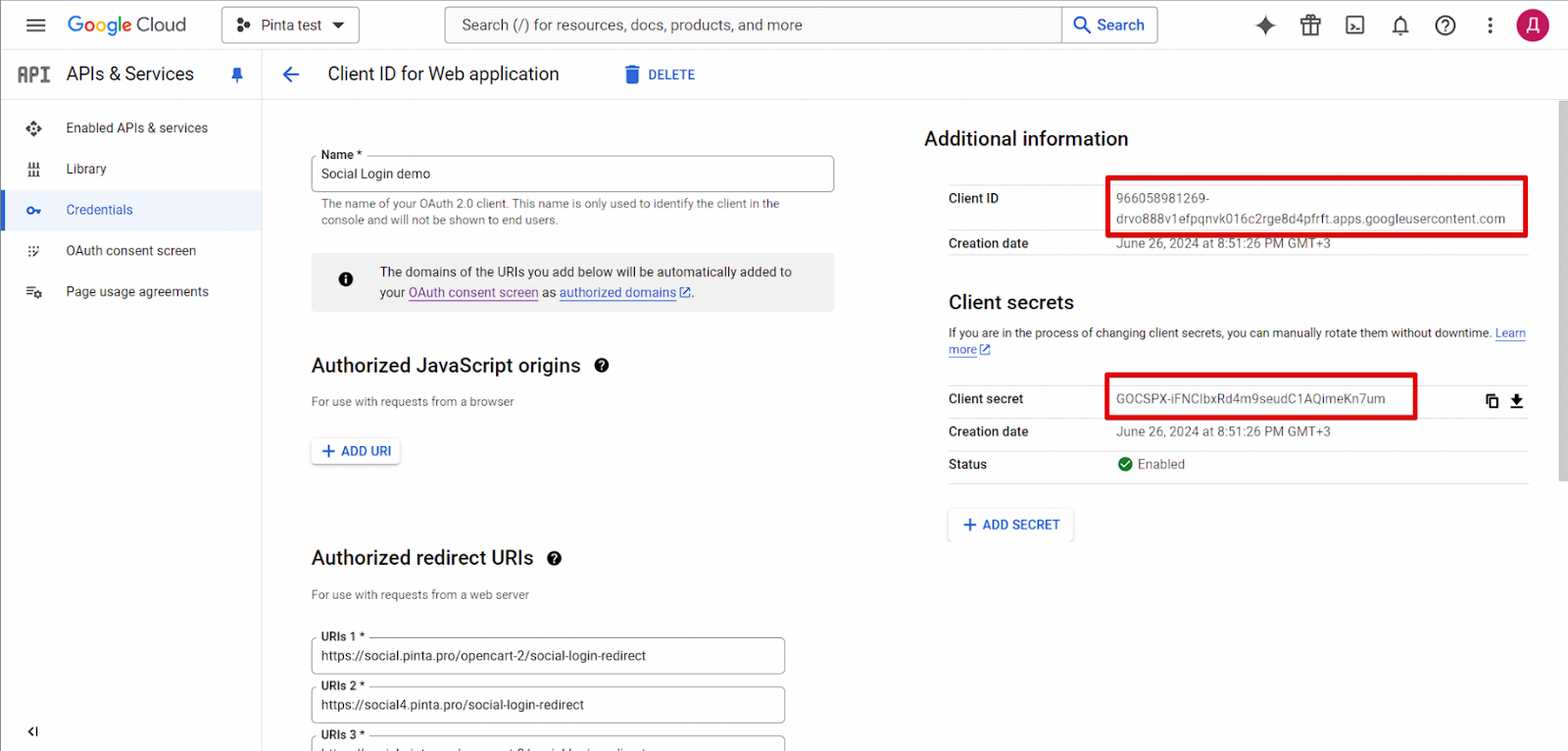Click the Library grid icon

click(34, 170)
